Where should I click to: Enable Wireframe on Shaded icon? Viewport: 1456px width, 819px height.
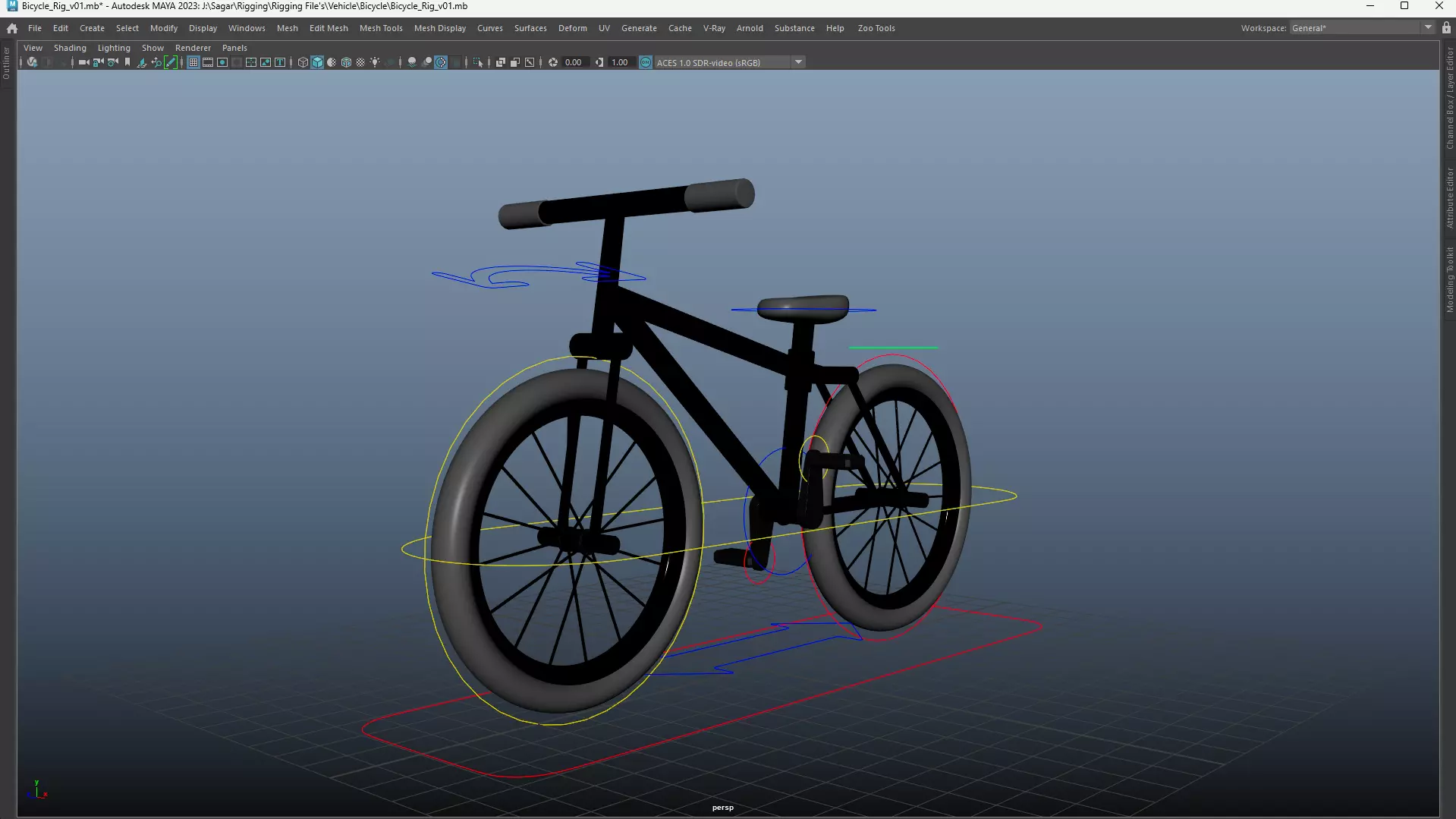pos(346,62)
